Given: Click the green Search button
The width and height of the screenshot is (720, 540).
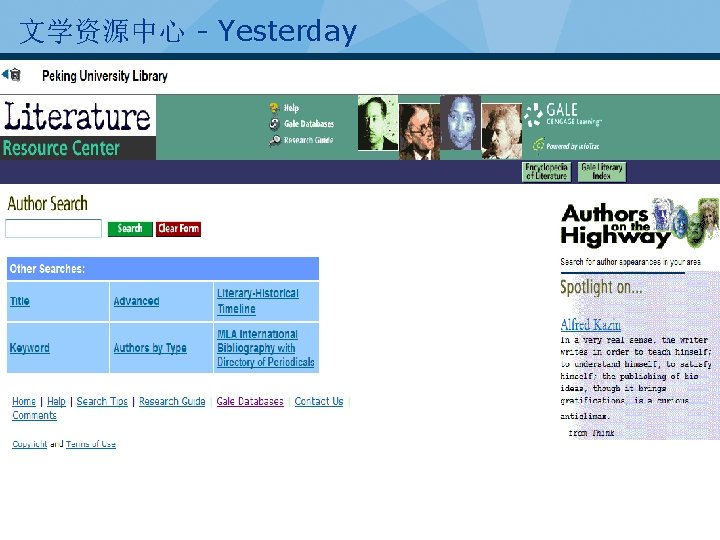Looking at the screenshot, I should 130,229.
